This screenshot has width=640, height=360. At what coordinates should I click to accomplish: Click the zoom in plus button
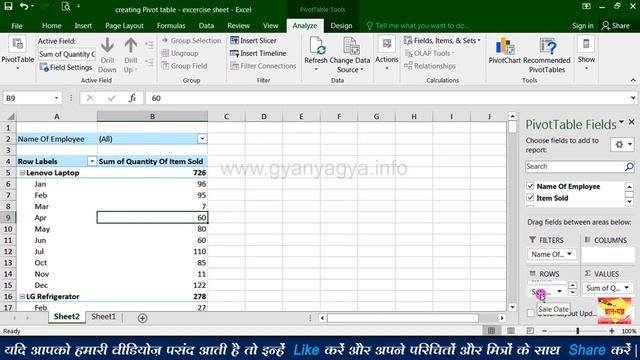click(611, 331)
